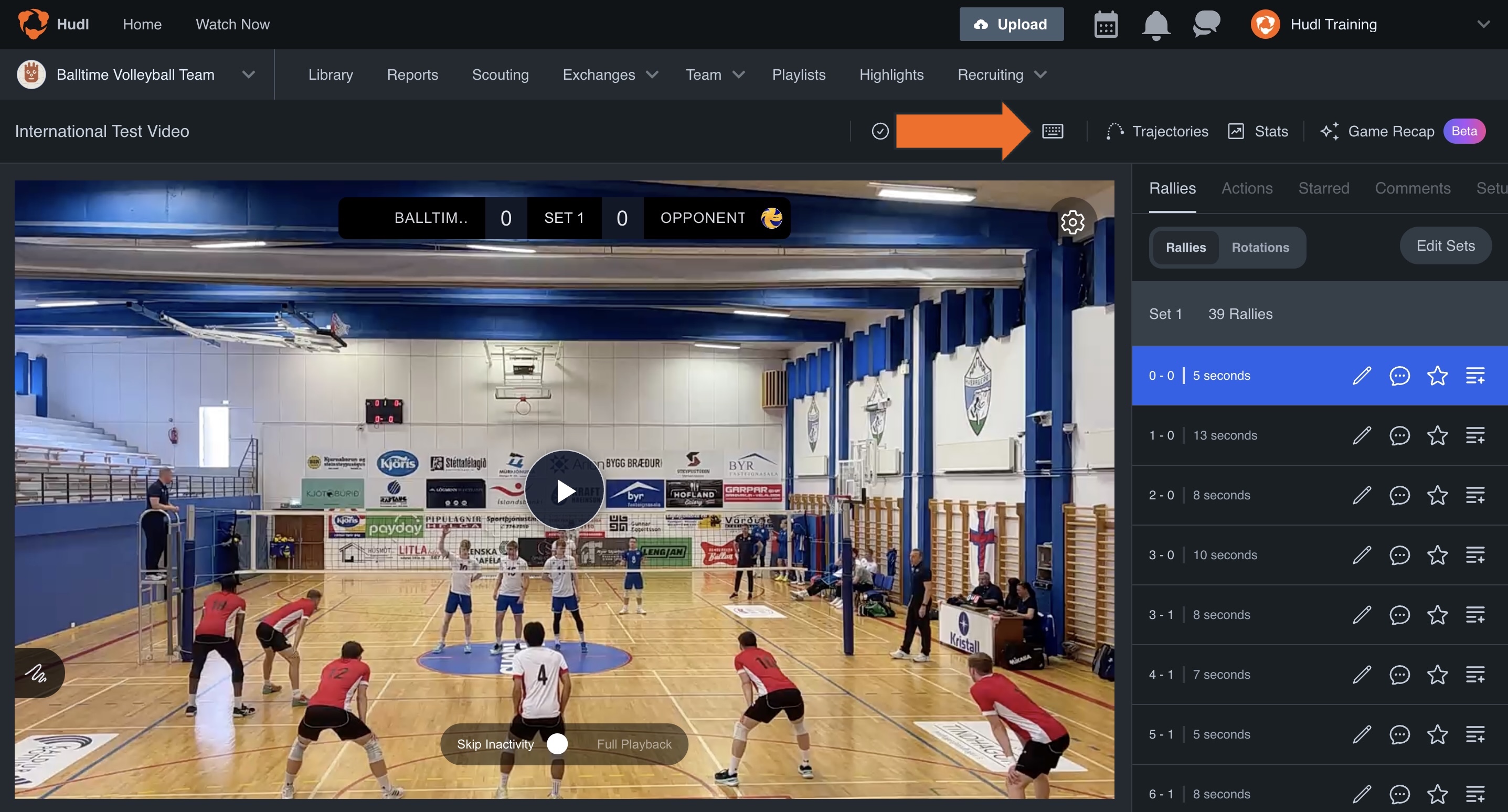
Task: Switch to the Starred tab
Action: coord(1323,188)
